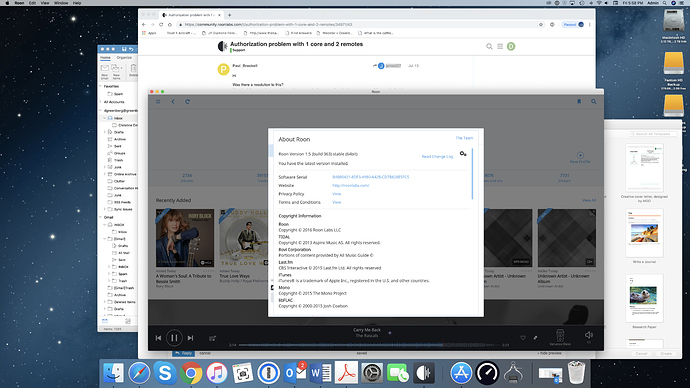This screenshot has width=690, height=388.
Task: Launch Adobe Acrobat from the Dock
Action: coord(346,373)
